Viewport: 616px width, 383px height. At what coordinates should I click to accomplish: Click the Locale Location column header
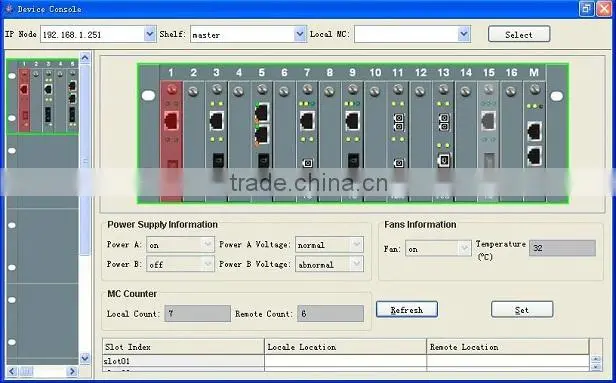coord(345,347)
